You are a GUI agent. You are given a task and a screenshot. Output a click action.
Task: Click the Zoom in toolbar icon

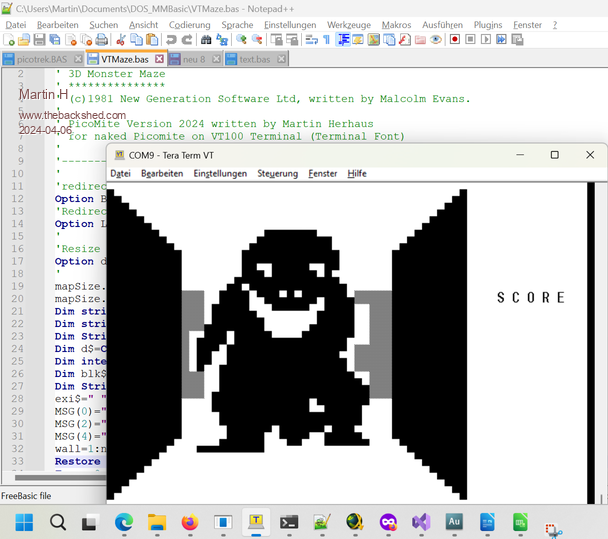240,40
